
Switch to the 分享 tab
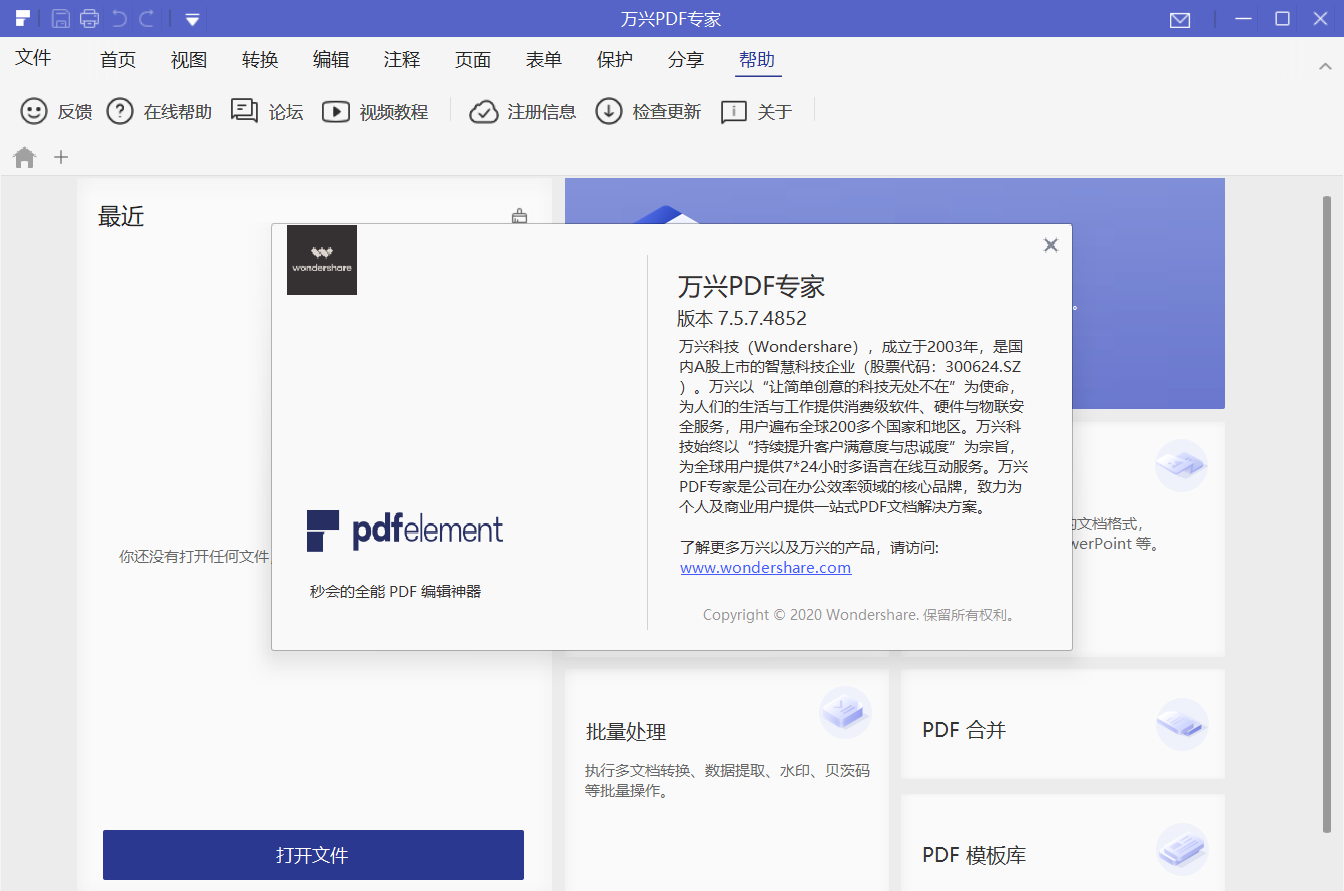click(686, 60)
